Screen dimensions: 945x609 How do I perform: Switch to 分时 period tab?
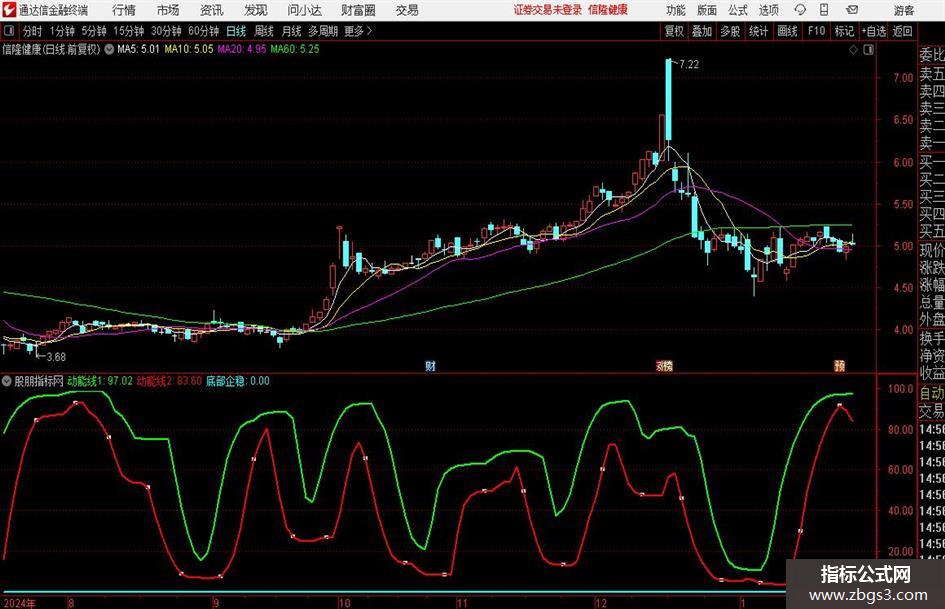coord(32,31)
